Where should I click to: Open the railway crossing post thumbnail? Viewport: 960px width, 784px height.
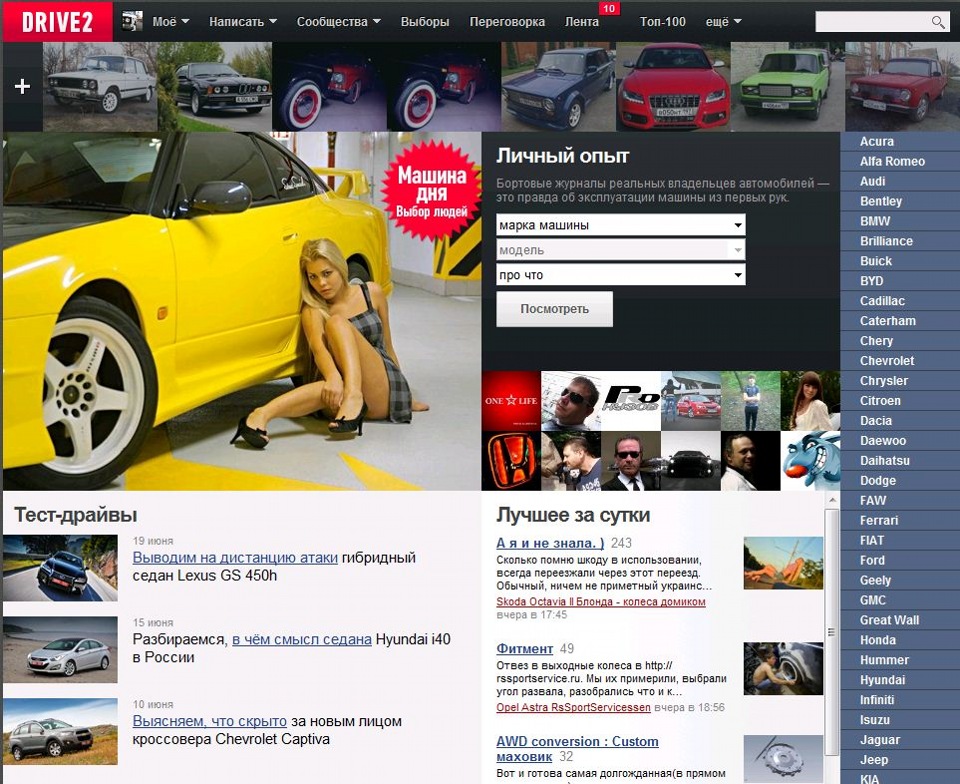[x=783, y=563]
